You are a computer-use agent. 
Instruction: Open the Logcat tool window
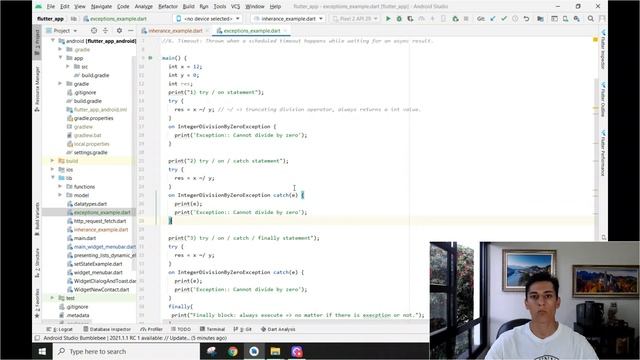60,329
